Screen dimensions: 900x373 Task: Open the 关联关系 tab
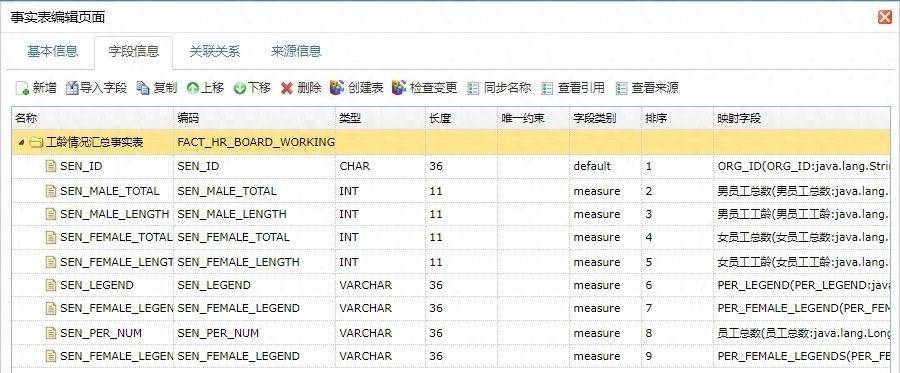215,51
